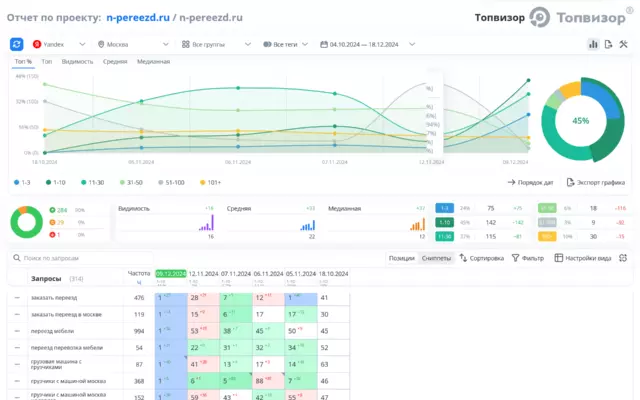The height and width of the screenshot is (400, 640).
Task: Click the highlighted 09.12.2024 date column header
Action: pos(171,273)
